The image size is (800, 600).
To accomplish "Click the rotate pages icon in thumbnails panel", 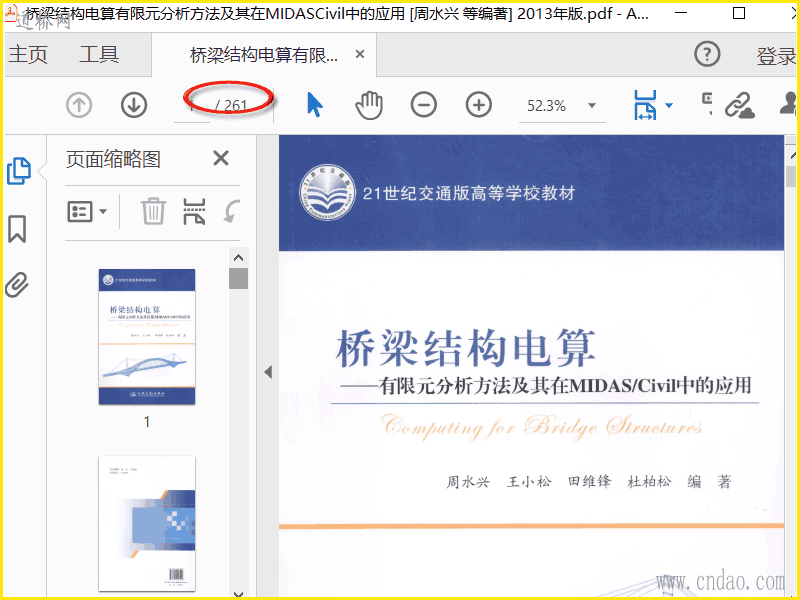I will (x=231, y=211).
